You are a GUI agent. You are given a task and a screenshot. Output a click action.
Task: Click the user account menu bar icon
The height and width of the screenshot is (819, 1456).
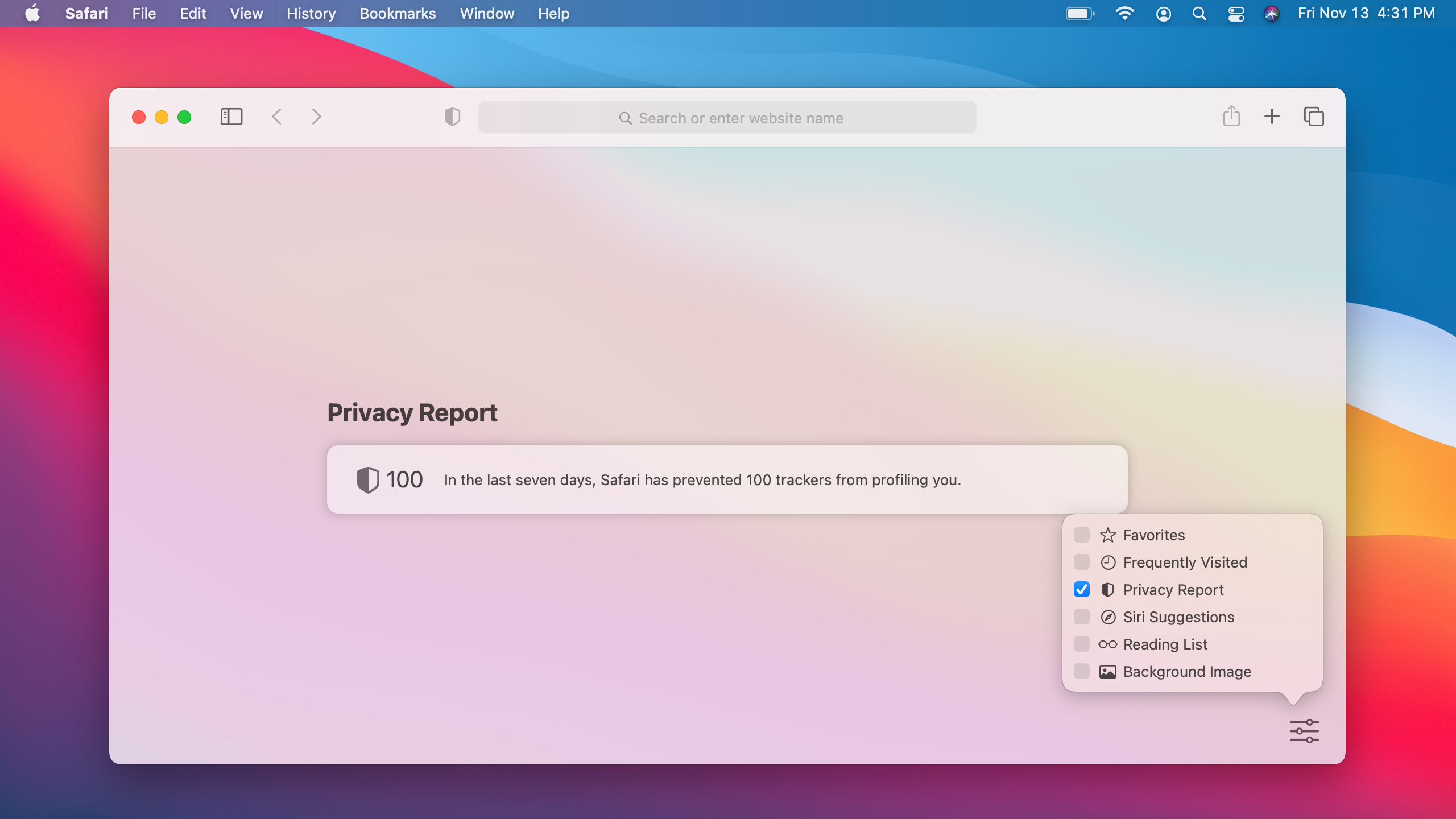click(x=1164, y=14)
